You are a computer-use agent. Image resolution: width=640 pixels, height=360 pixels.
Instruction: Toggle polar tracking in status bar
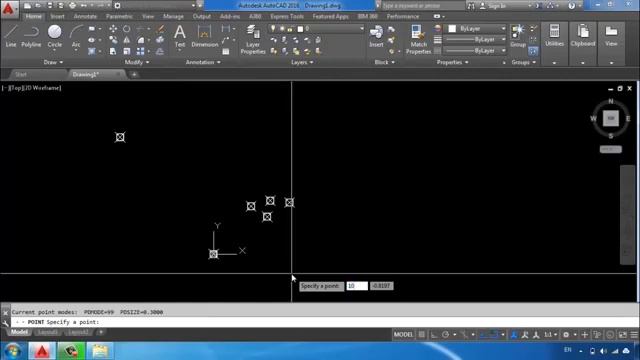pos(445,335)
